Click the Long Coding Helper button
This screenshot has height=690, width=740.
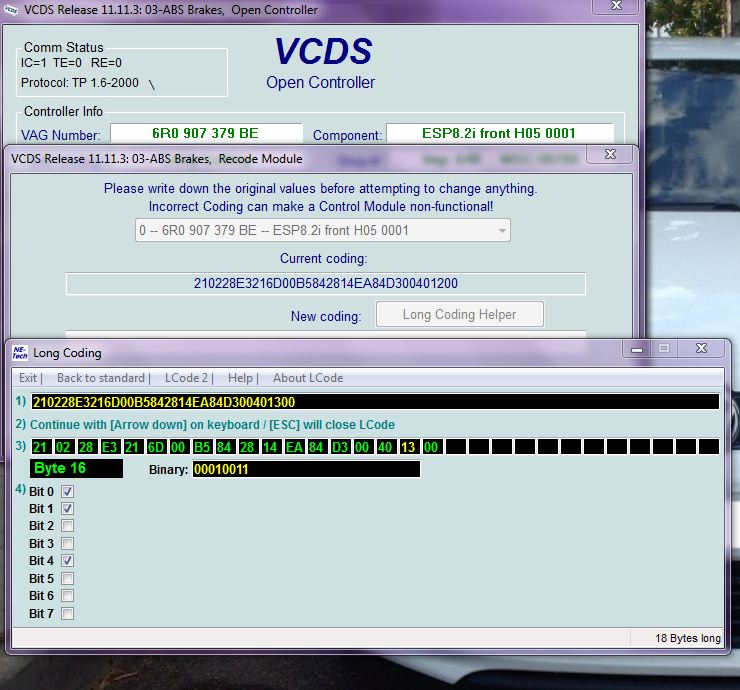460,314
